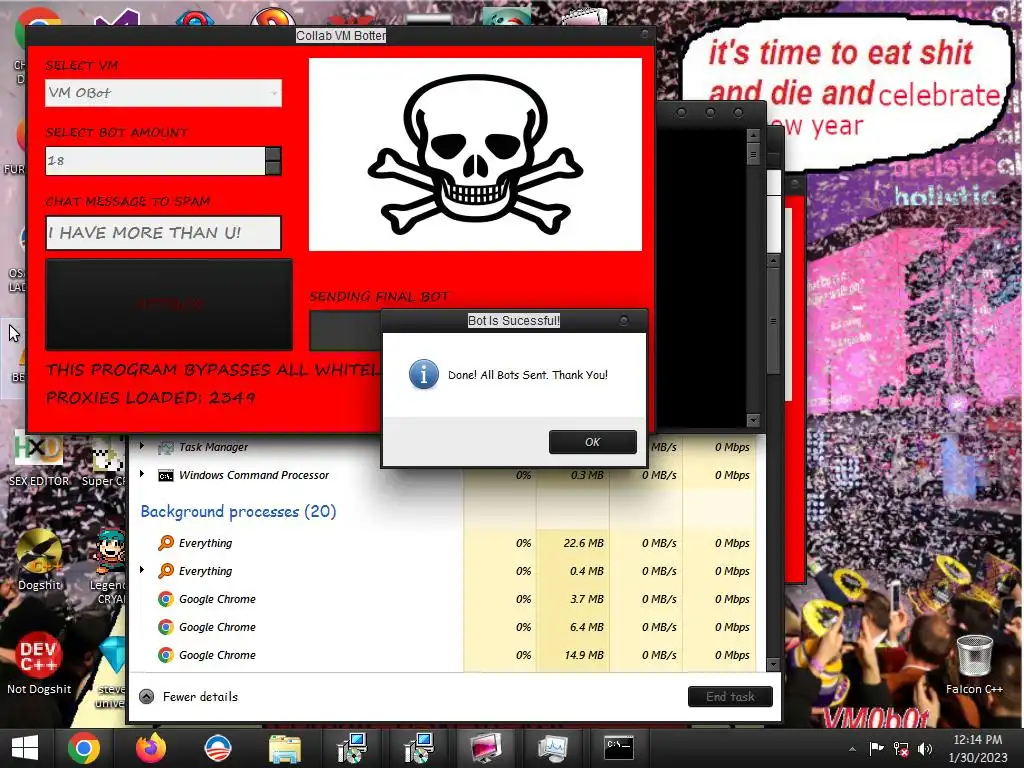This screenshot has height=768, width=1024.
Task: Click the black window's scrollbar thumb
Action: click(753, 155)
